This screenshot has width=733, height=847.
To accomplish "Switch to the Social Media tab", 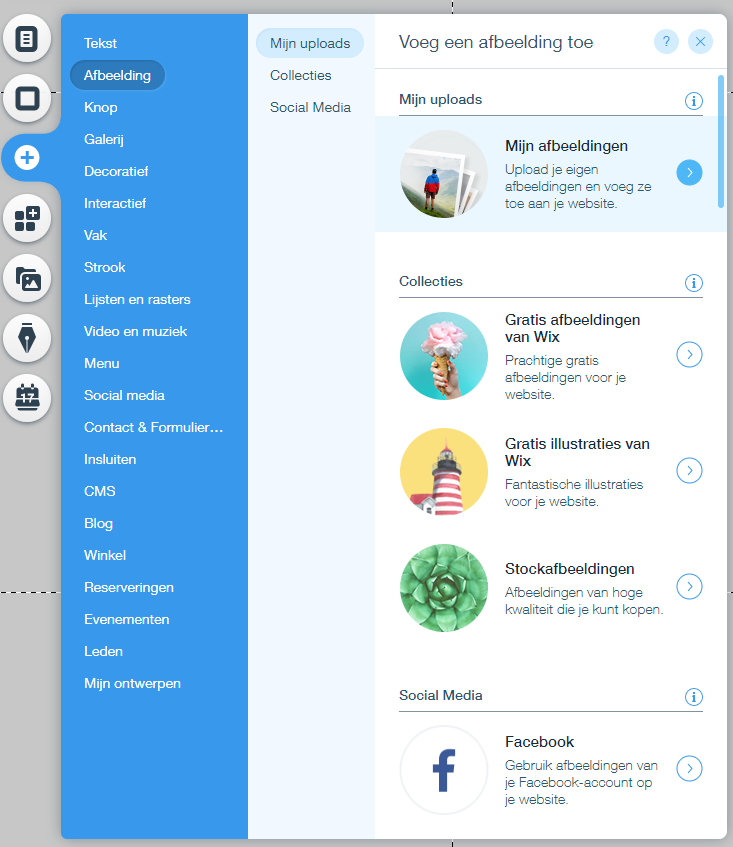I will (x=310, y=107).
